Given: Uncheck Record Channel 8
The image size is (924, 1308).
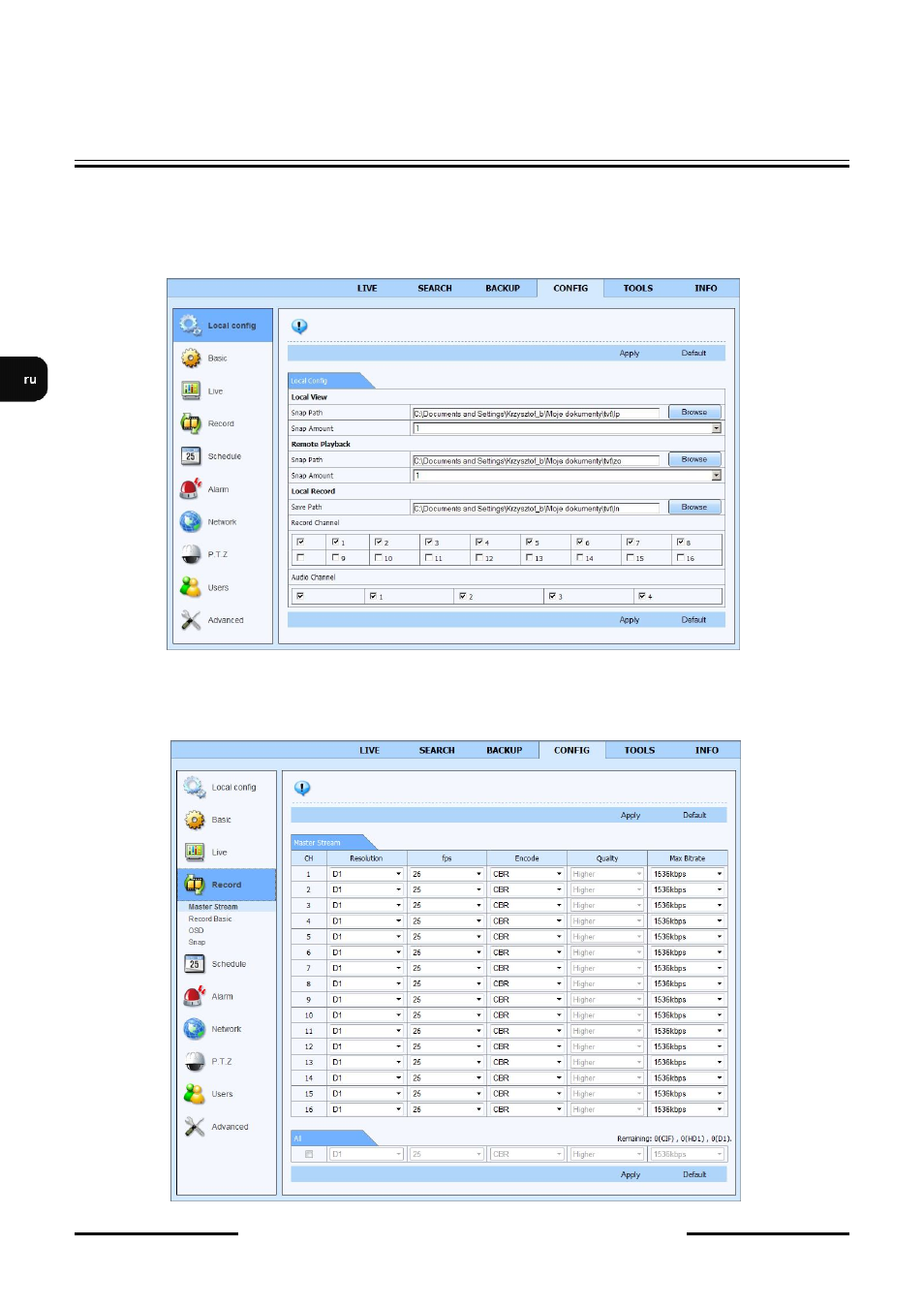Looking at the screenshot, I should (680, 543).
